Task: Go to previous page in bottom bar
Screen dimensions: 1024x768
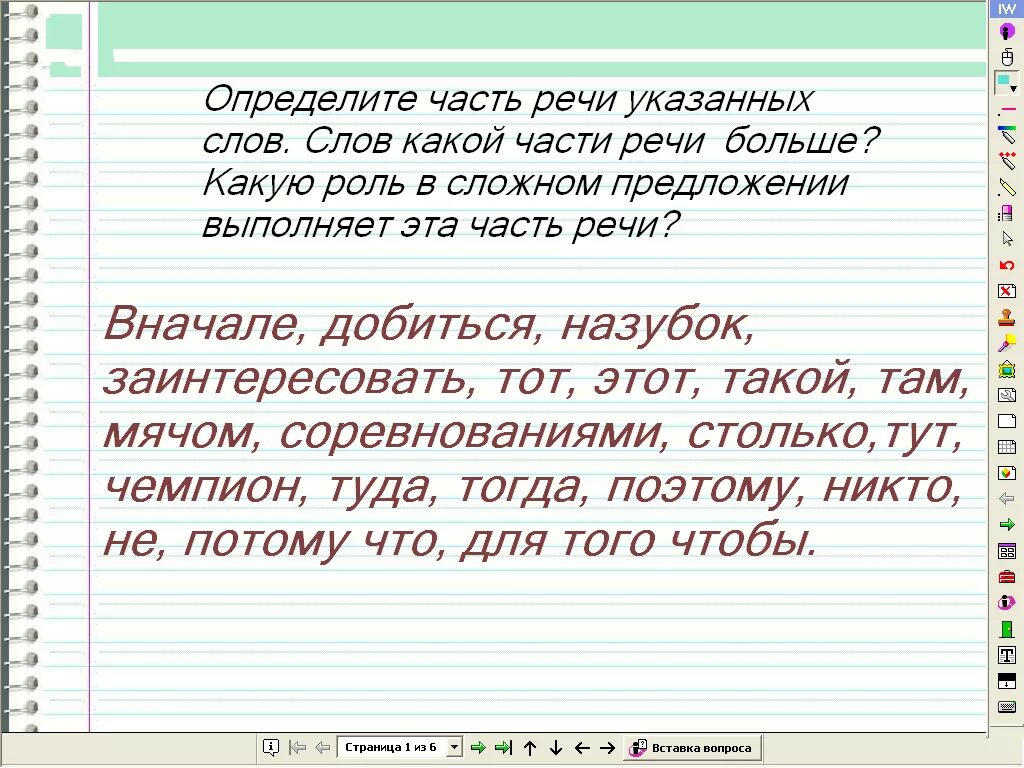Action: 322,748
